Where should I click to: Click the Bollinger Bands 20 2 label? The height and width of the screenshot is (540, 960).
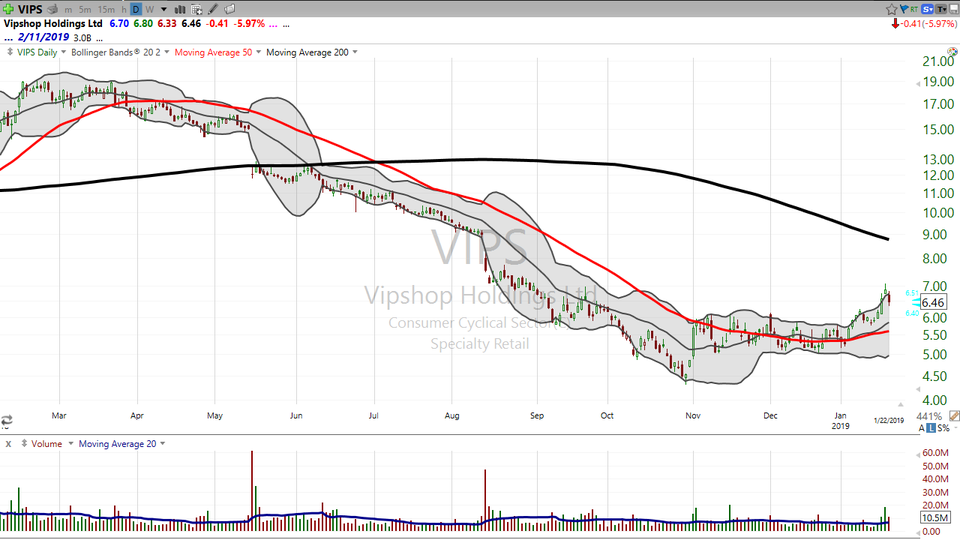click(x=116, y=52)
